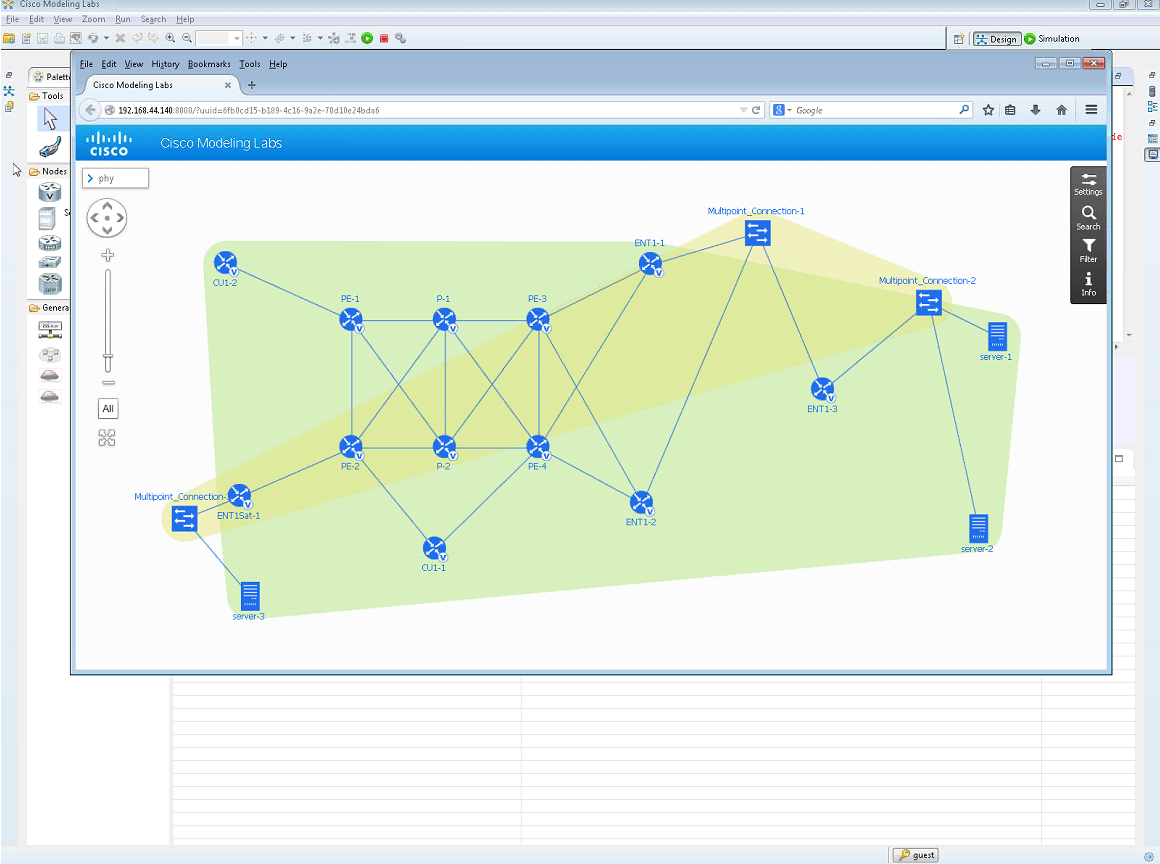
Task: Select the server-2 node in topology
Action: click(x=978, y=529)
